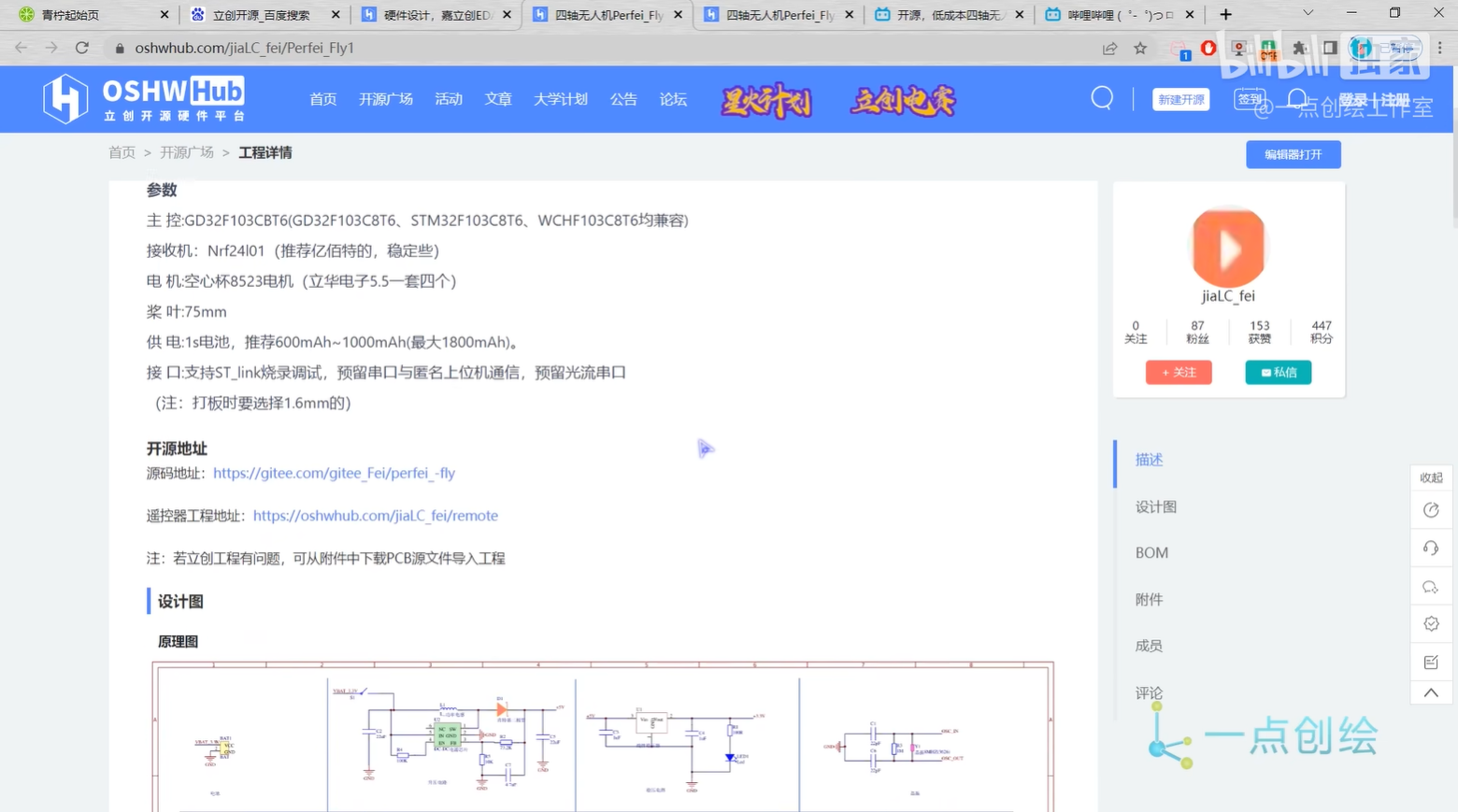This screenshot has width=1458, height=812.
Task: Click the red Opera-style extension icon
Action: click(x=1208, y=48)
